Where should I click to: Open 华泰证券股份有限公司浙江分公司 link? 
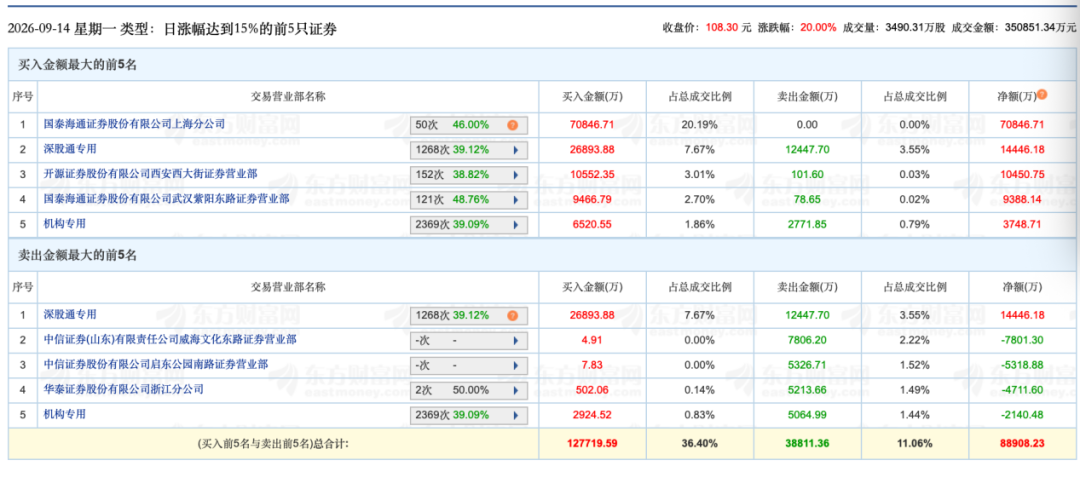coord(124,388)
